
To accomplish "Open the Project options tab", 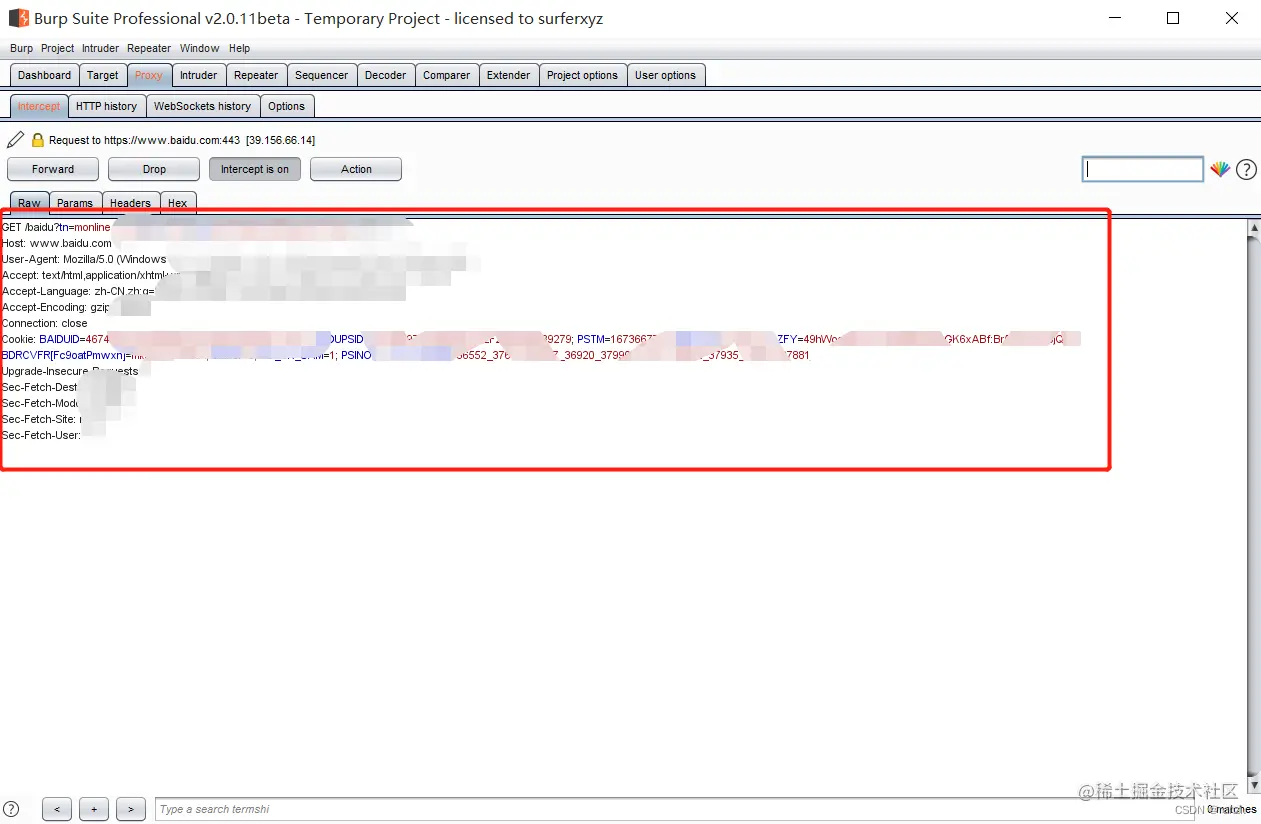I will 583,75.
